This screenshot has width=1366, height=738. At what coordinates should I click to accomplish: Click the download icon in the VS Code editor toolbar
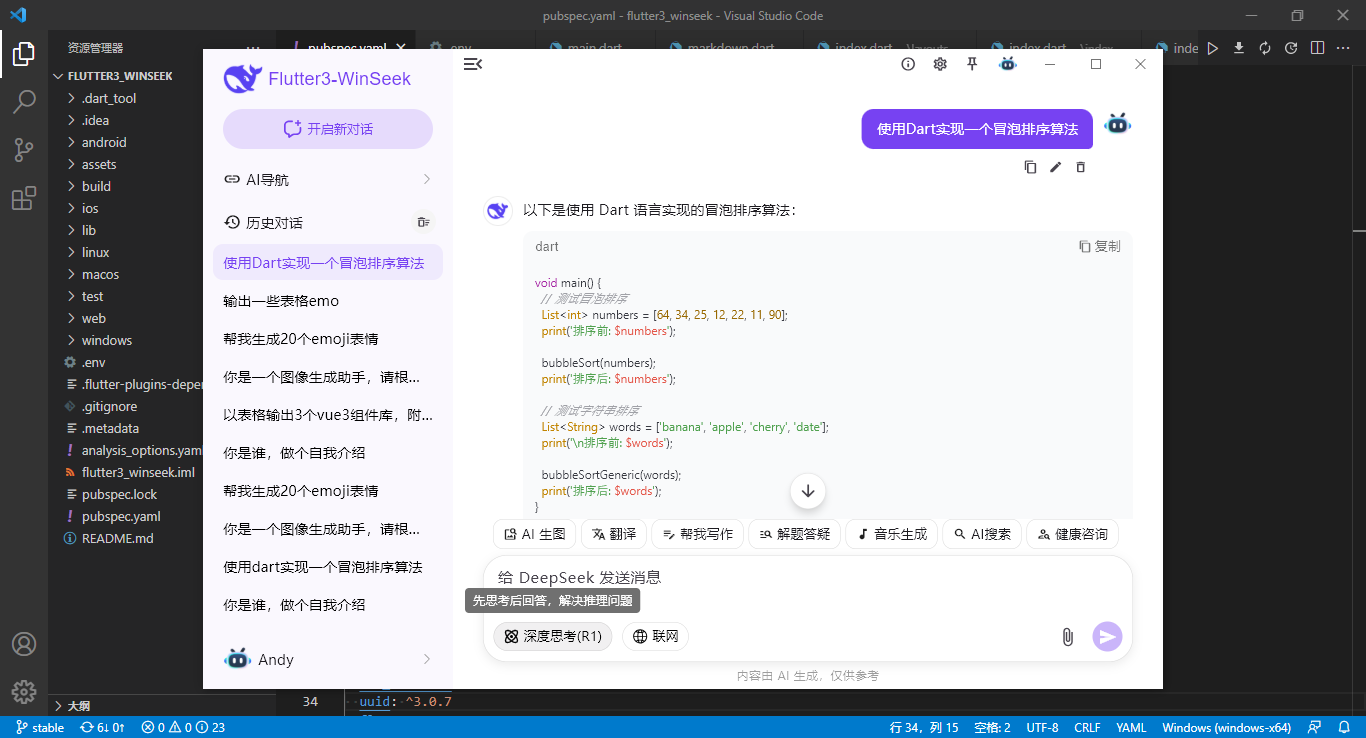1239,48
